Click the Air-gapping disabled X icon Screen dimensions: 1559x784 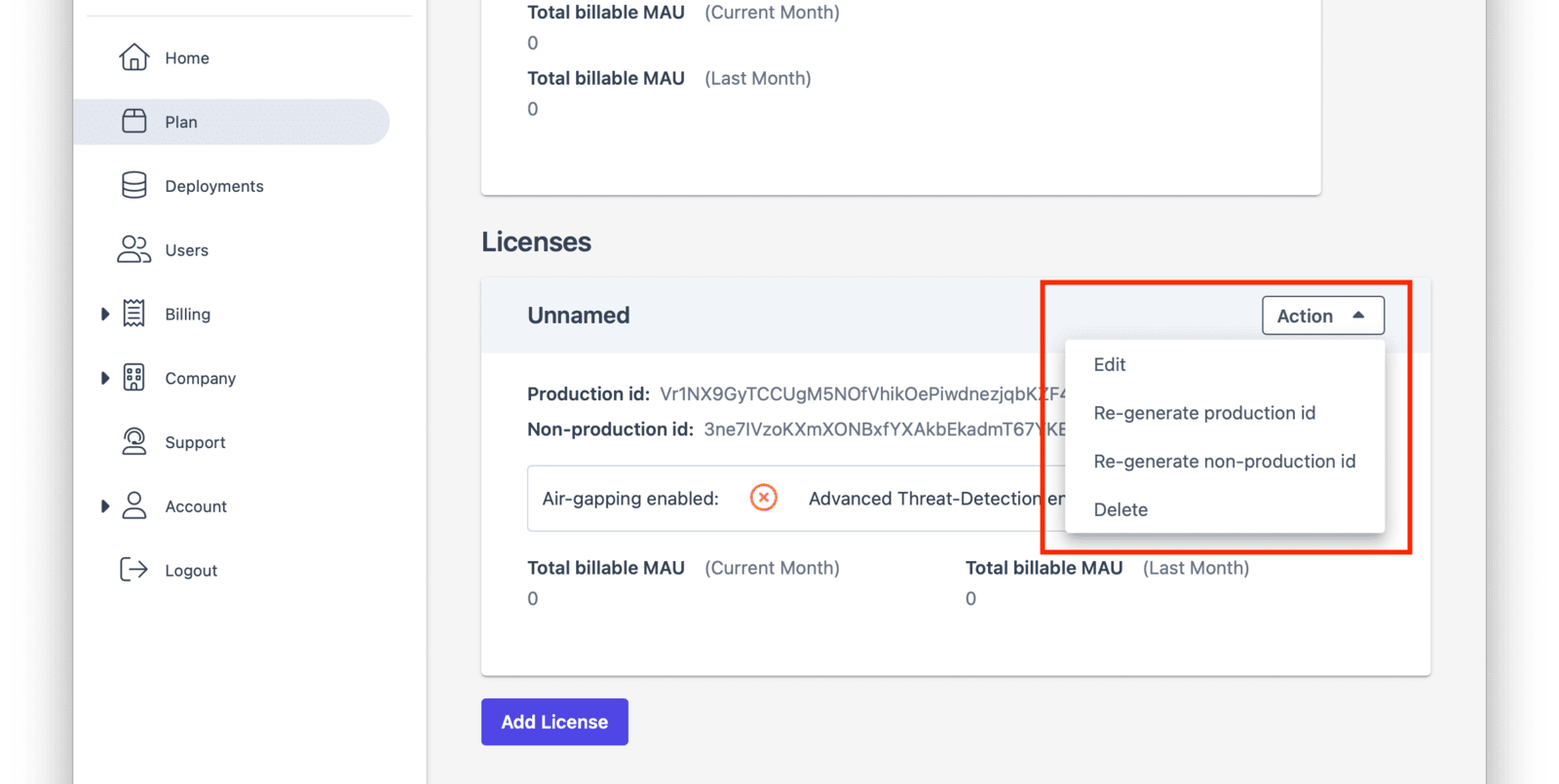(764, 498)
